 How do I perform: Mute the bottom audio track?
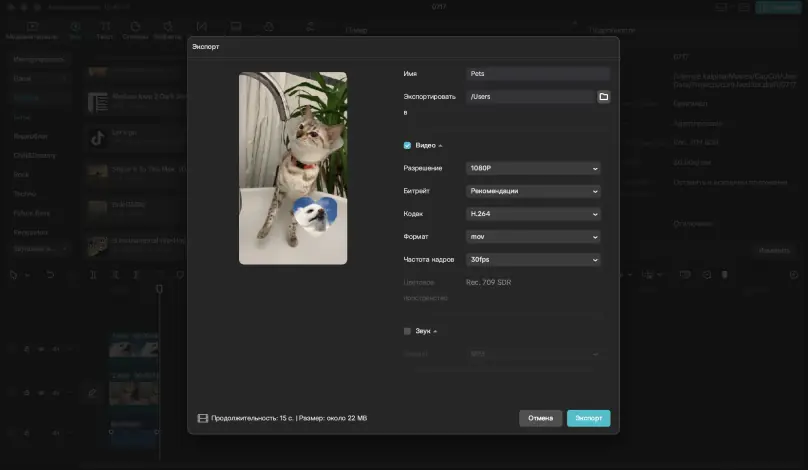[x=56, y=433]
